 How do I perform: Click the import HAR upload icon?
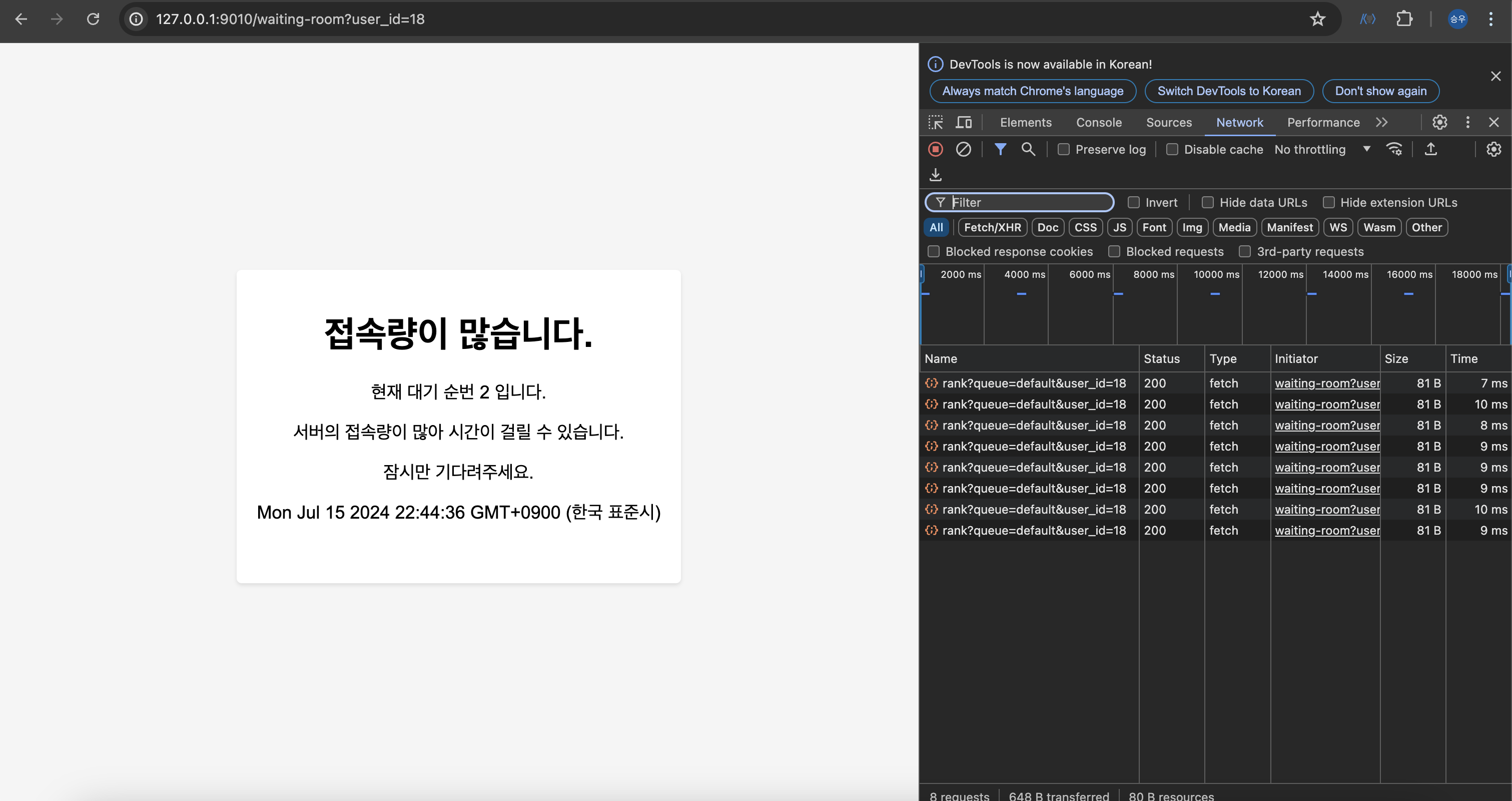point(1430,149)
